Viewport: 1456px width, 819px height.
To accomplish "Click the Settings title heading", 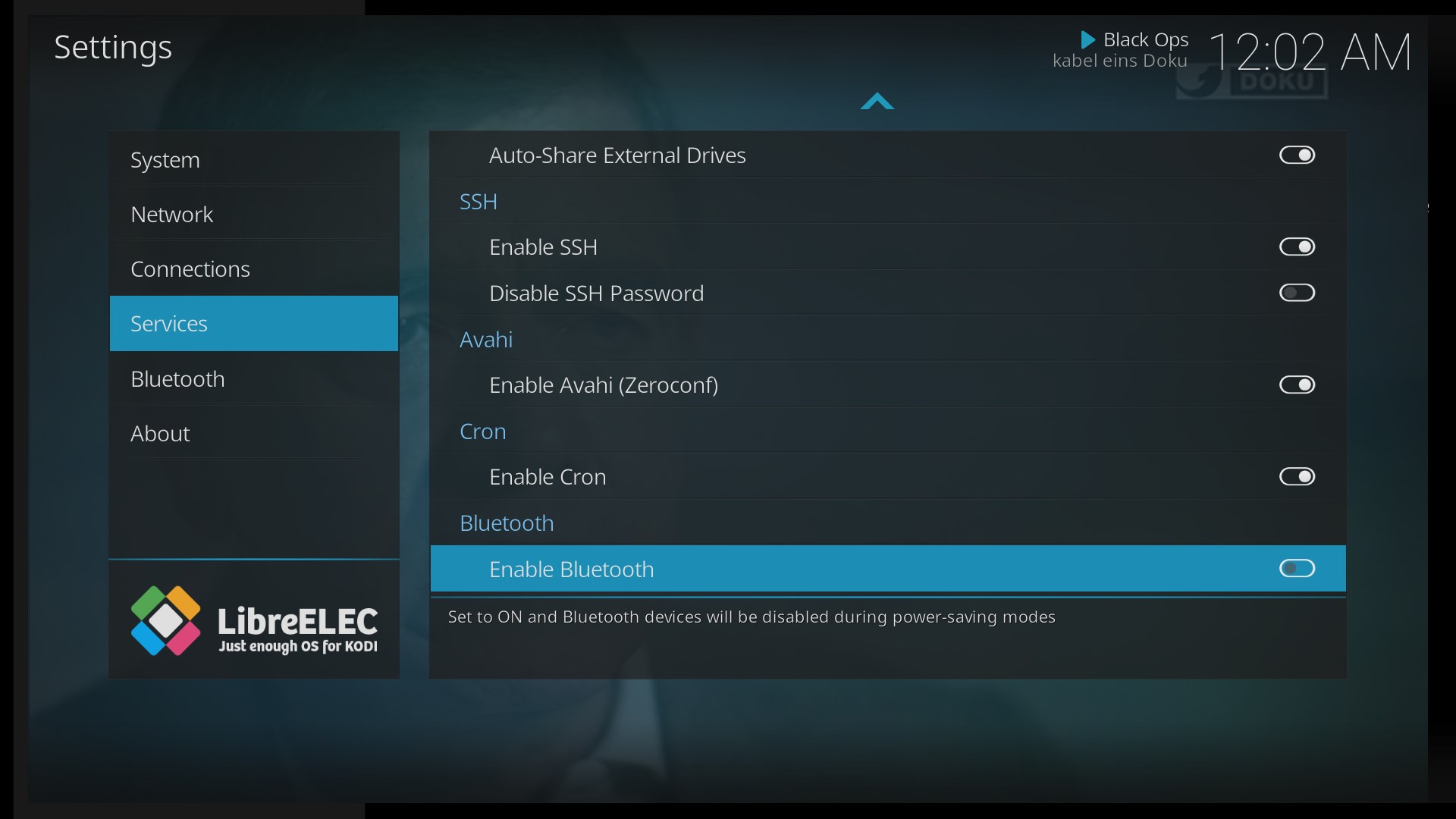I will [113, 48].
